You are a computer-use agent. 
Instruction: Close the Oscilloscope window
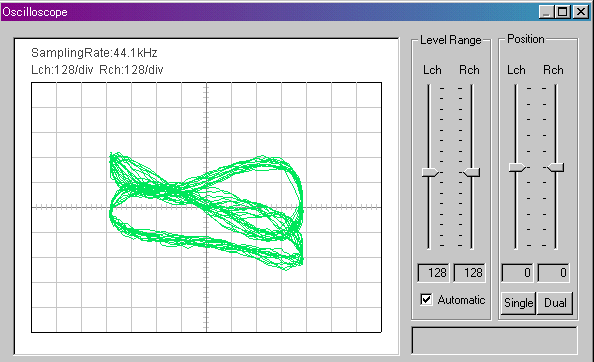[x=581, y=12]
